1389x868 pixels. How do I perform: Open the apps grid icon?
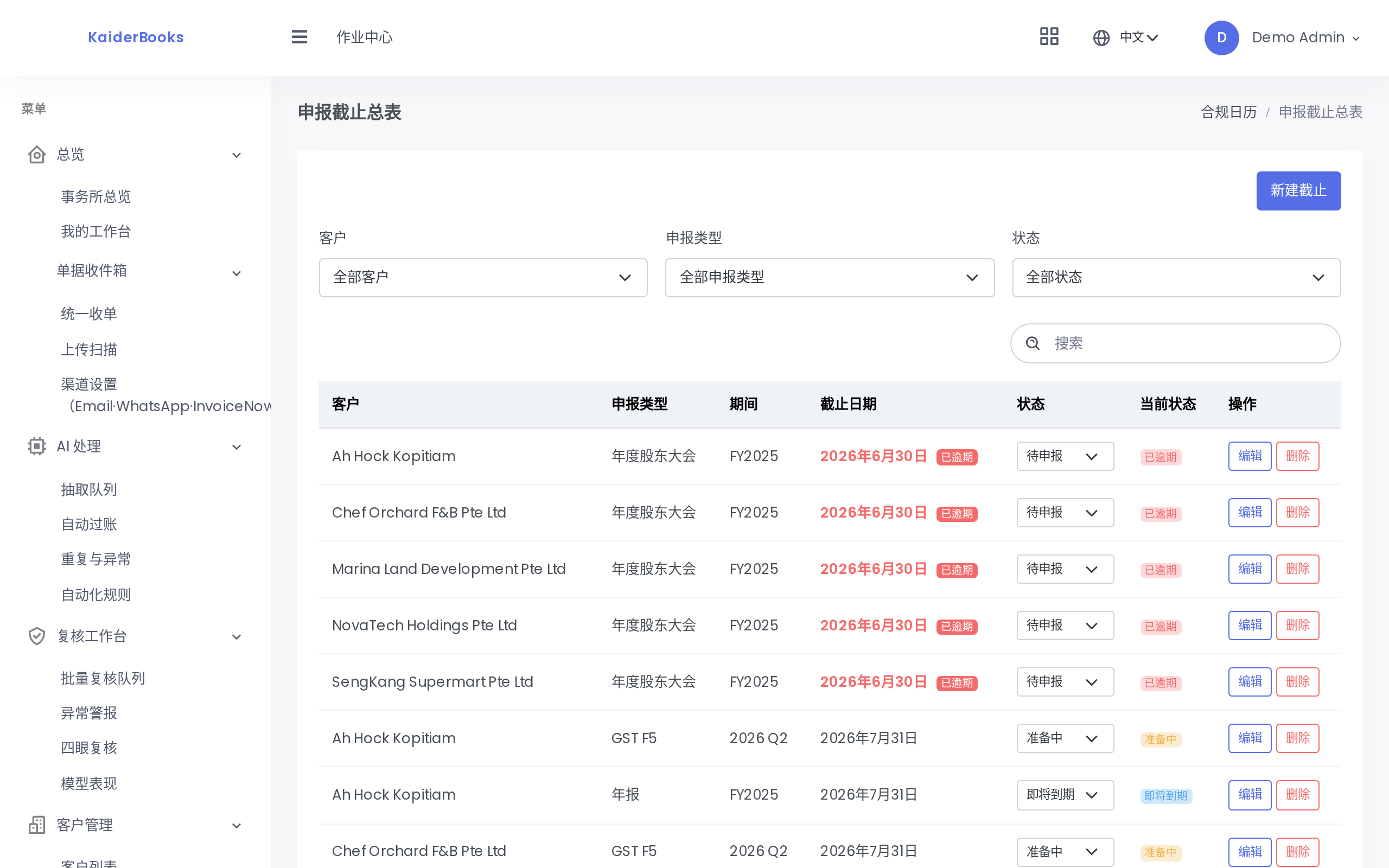1049,37
